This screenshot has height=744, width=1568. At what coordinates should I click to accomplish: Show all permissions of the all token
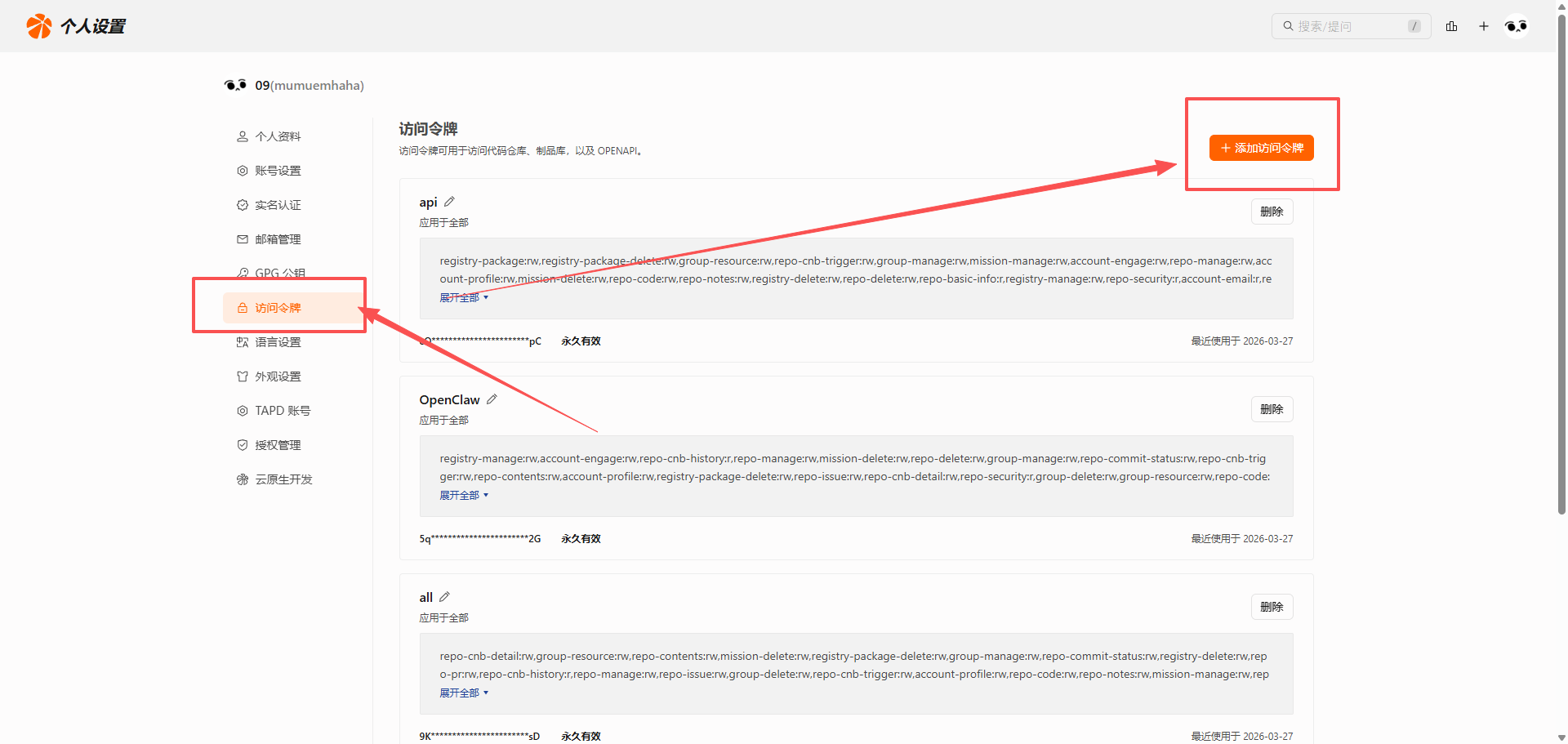[x=463, y=693]
